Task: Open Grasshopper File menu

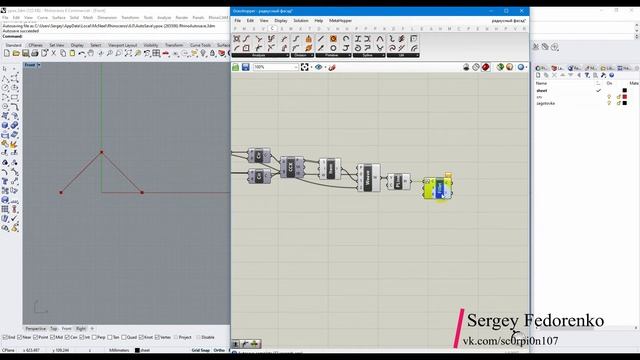Action: 238,20
